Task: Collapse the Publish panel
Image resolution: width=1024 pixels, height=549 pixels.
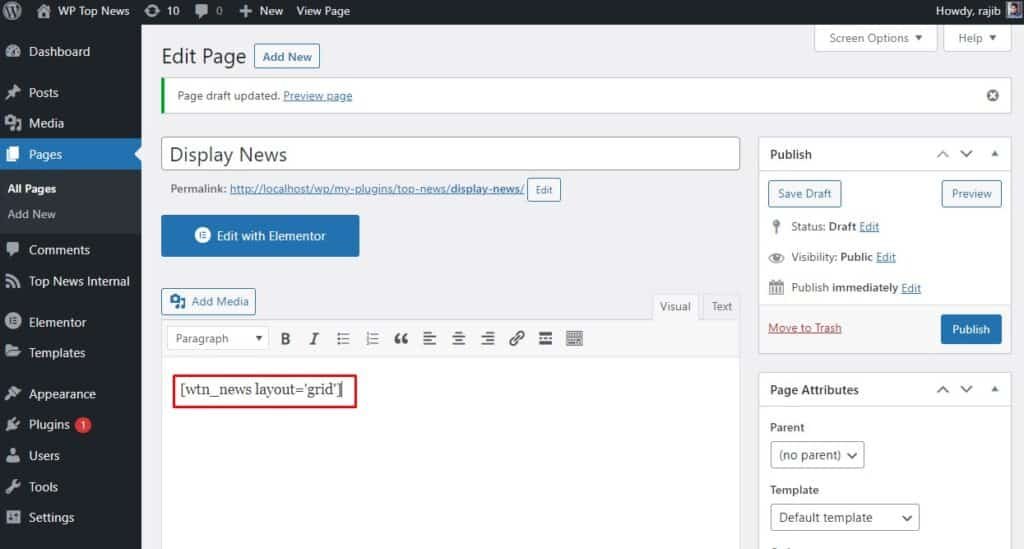Action: [994, 155]
